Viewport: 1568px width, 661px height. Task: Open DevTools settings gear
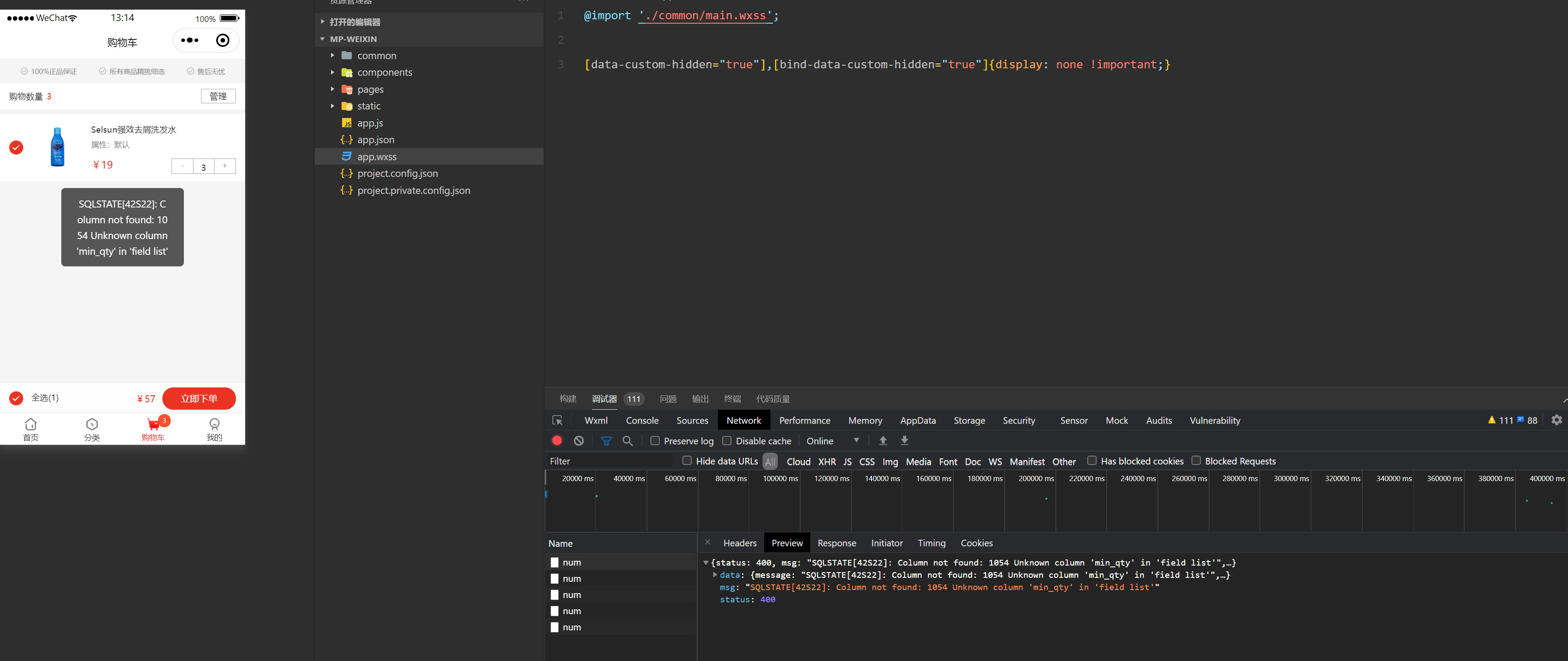coord(1557,420)
